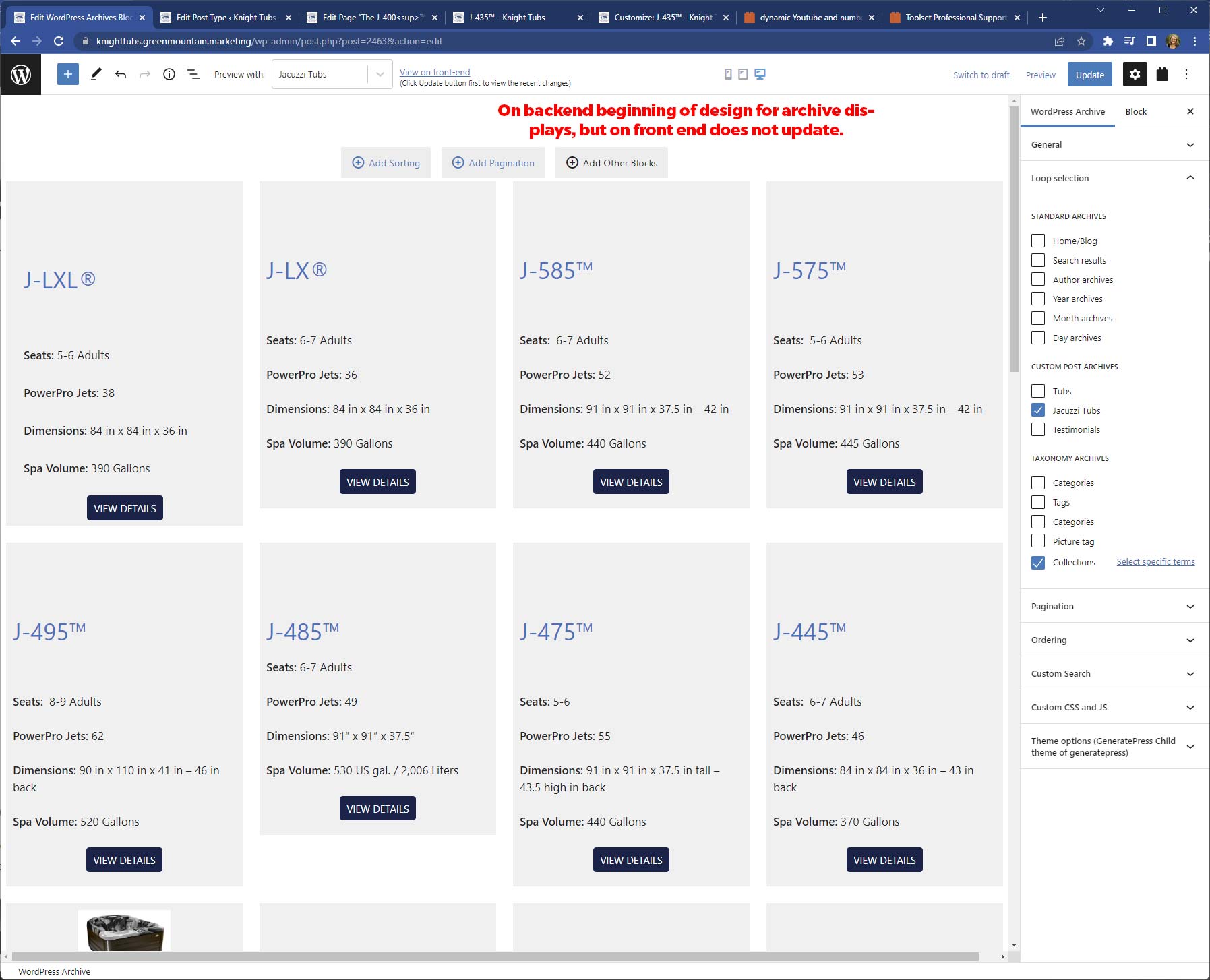This screenshot has height=980, width=1210.
Task: Click the editor vertical scrollbar thumb
Action: [1014, 239]
